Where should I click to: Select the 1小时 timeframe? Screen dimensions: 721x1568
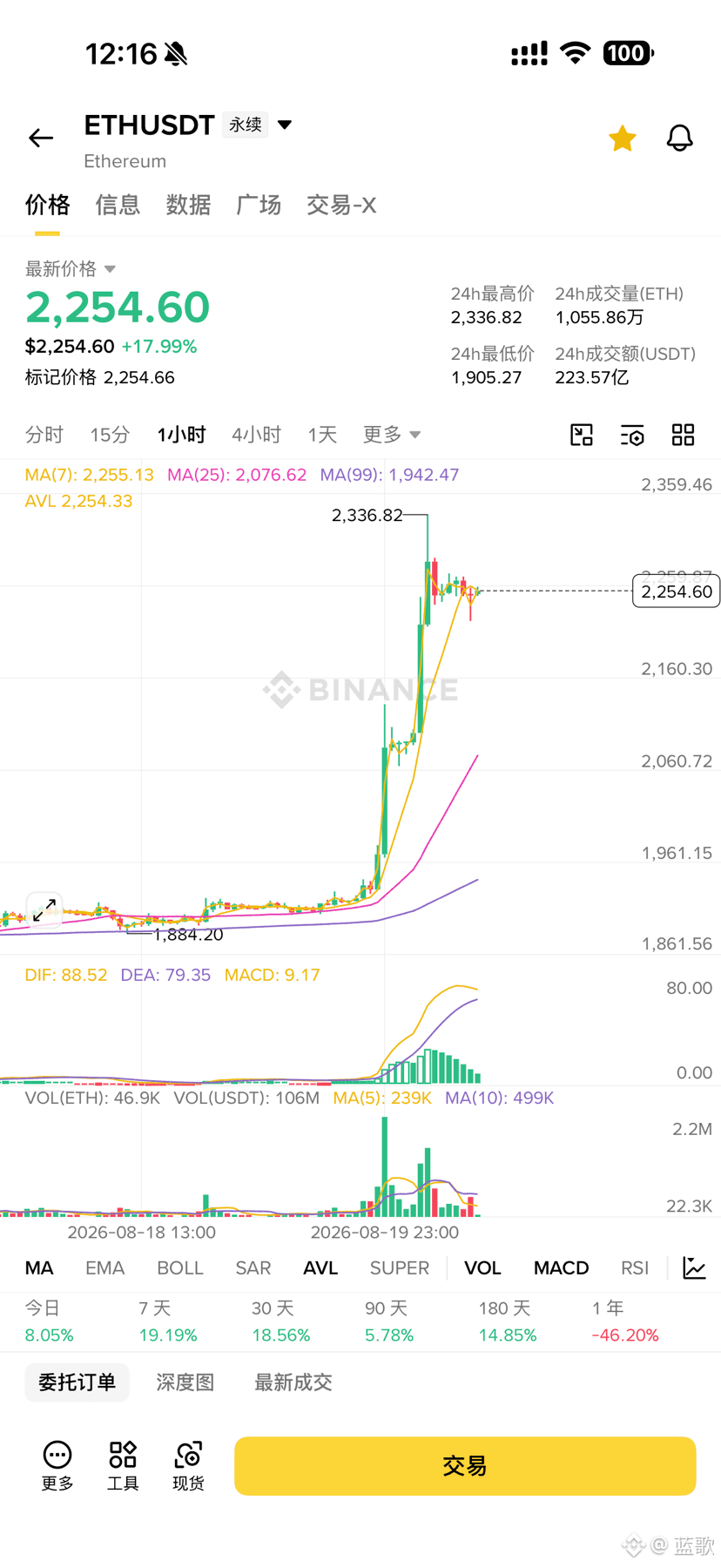181,435
